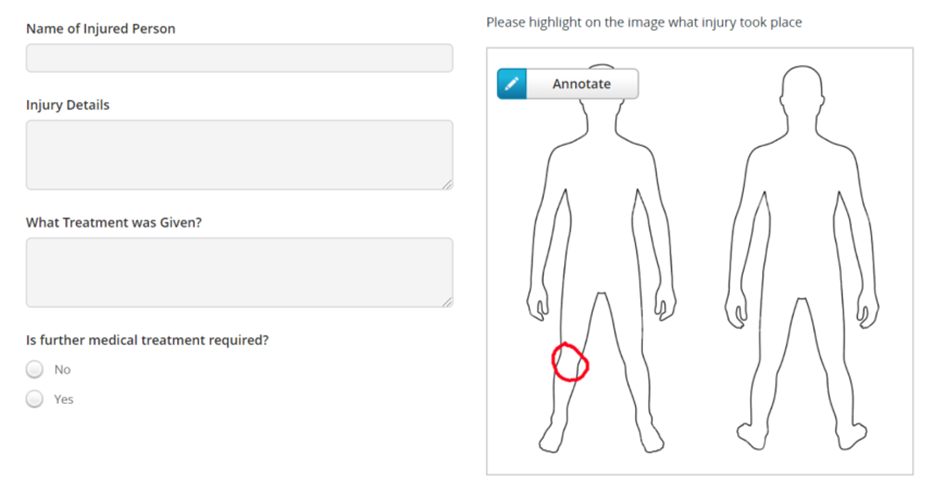Viewport: 945px width, 493px height.
Task: Click the Injury Details heading label
Action: pos(68,105)
